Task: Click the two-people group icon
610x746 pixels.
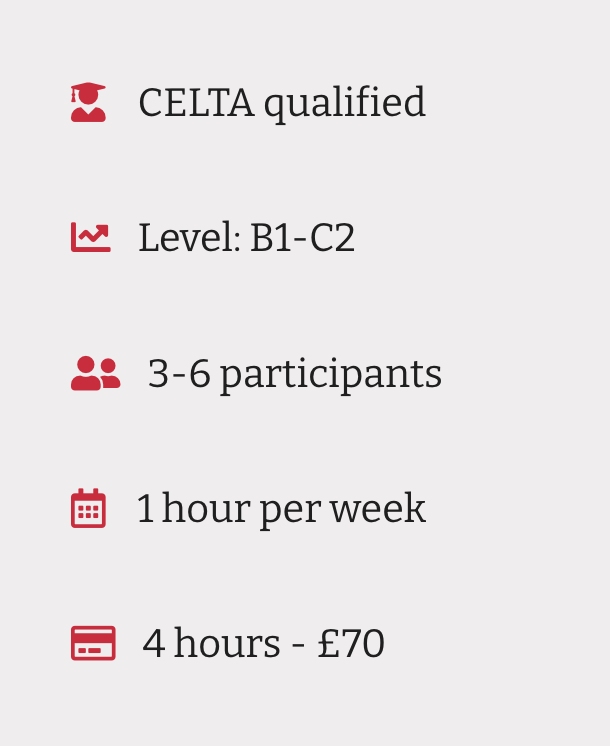Action: click(x=95, y=373)
